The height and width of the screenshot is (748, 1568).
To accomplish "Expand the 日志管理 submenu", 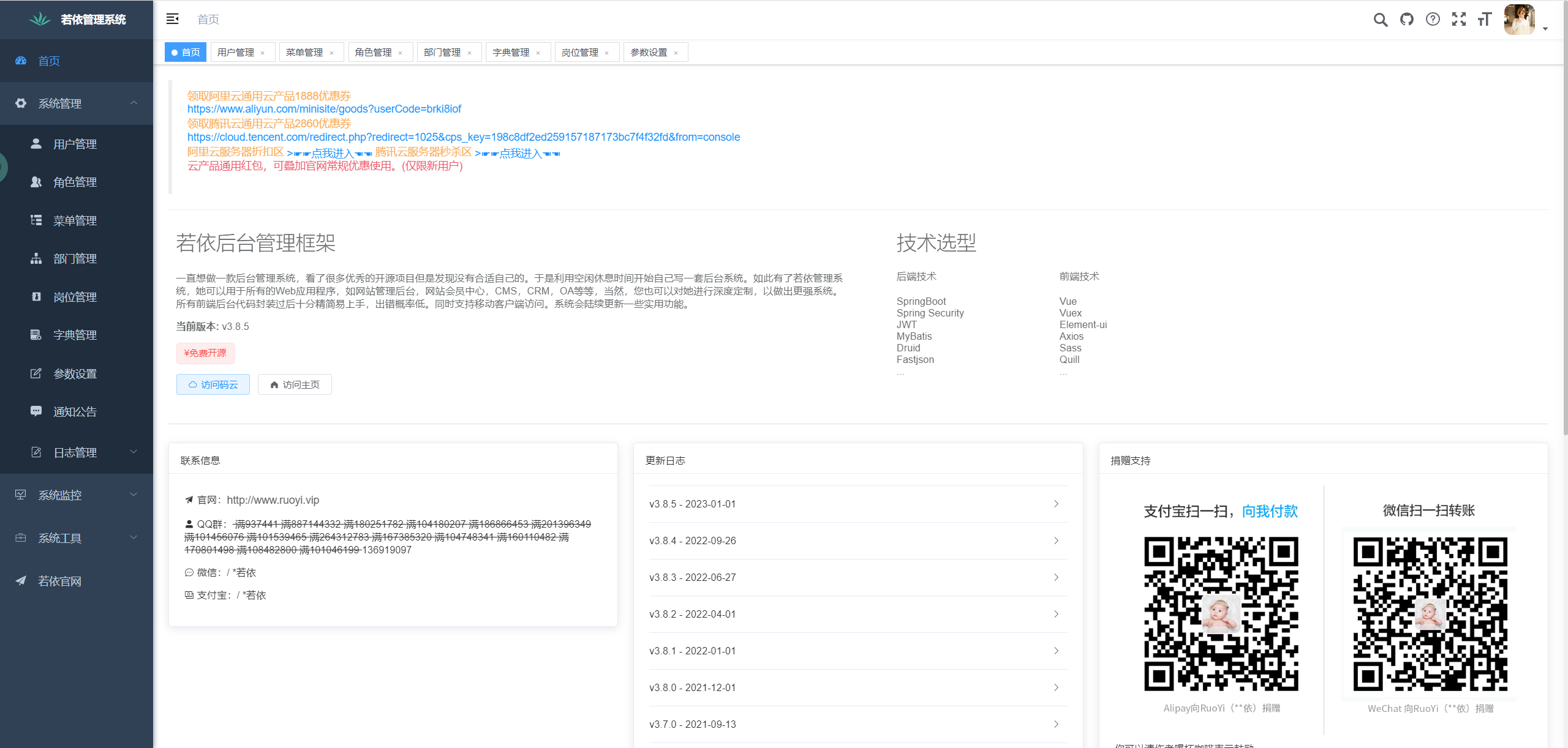I will click(77, 452).
